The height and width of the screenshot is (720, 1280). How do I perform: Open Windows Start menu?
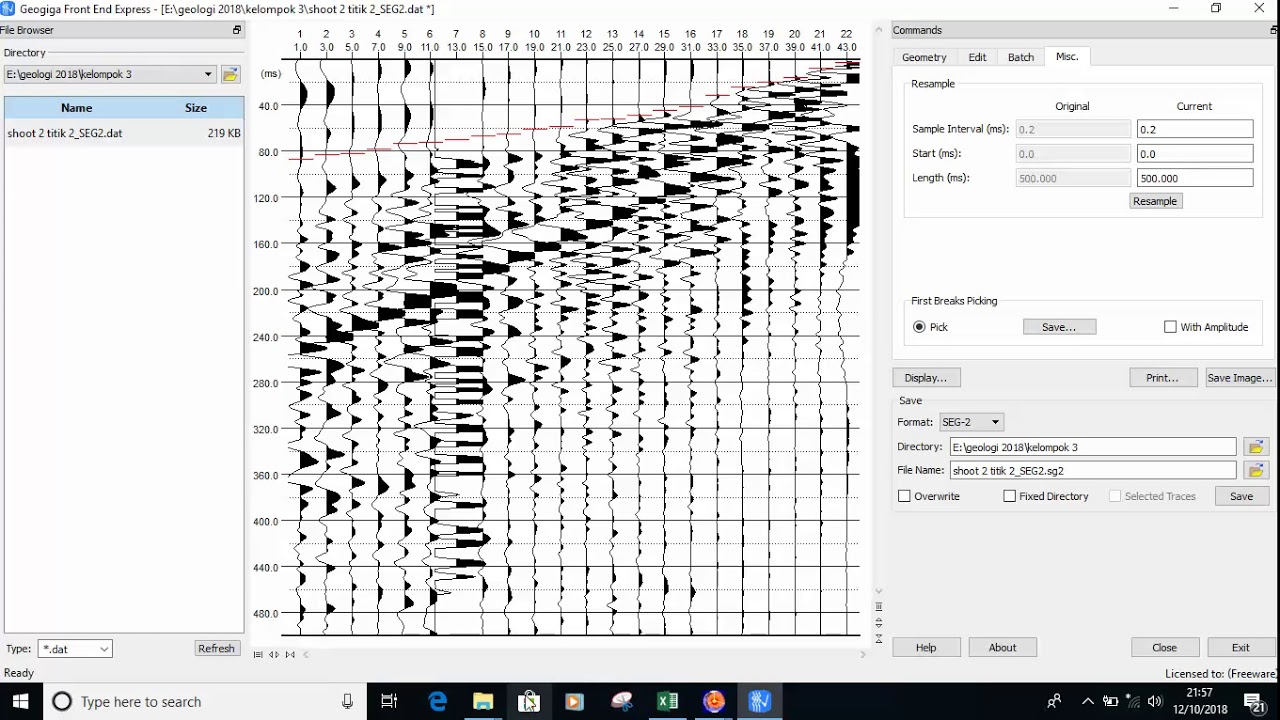tap(20, 701)
